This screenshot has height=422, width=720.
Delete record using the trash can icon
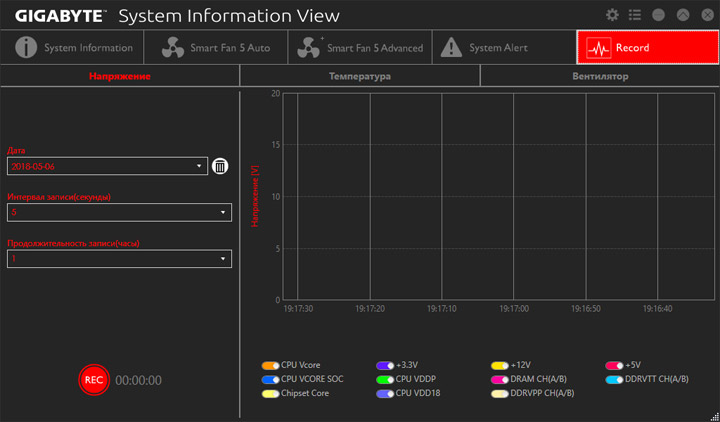[220, 166]
